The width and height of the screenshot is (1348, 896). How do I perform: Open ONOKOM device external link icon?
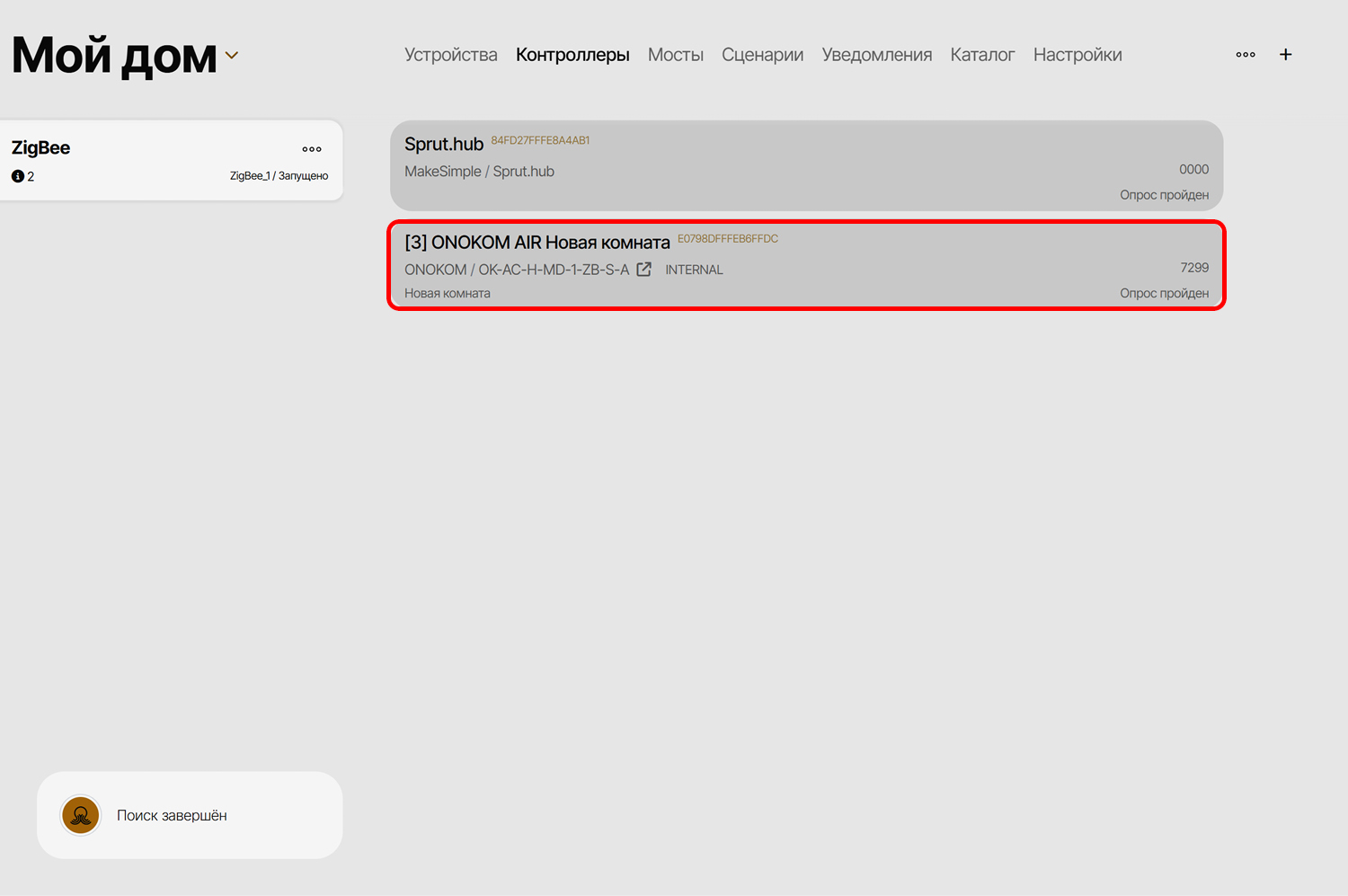644,270
